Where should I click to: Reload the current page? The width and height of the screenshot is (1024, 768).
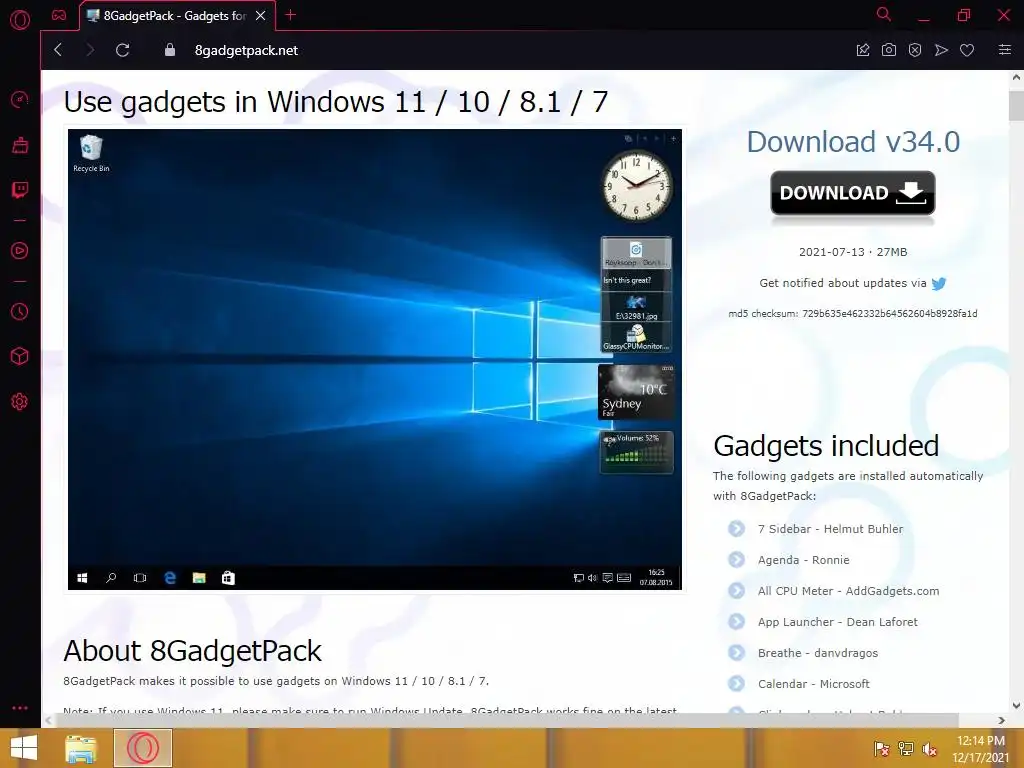[x=123, y=50]
